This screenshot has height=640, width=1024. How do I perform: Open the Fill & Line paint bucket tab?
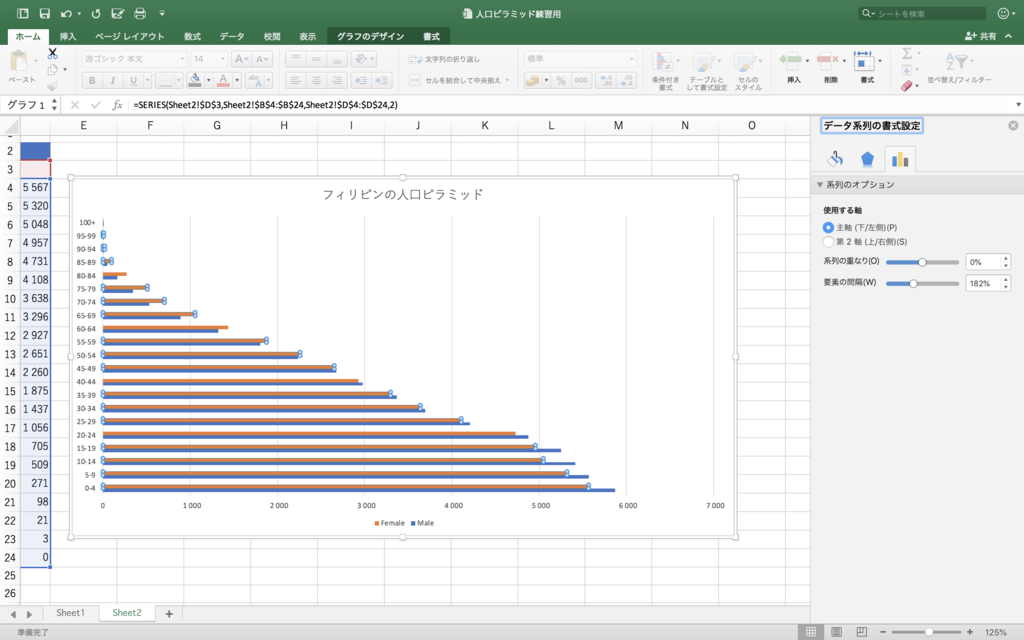tap(835, 159)
